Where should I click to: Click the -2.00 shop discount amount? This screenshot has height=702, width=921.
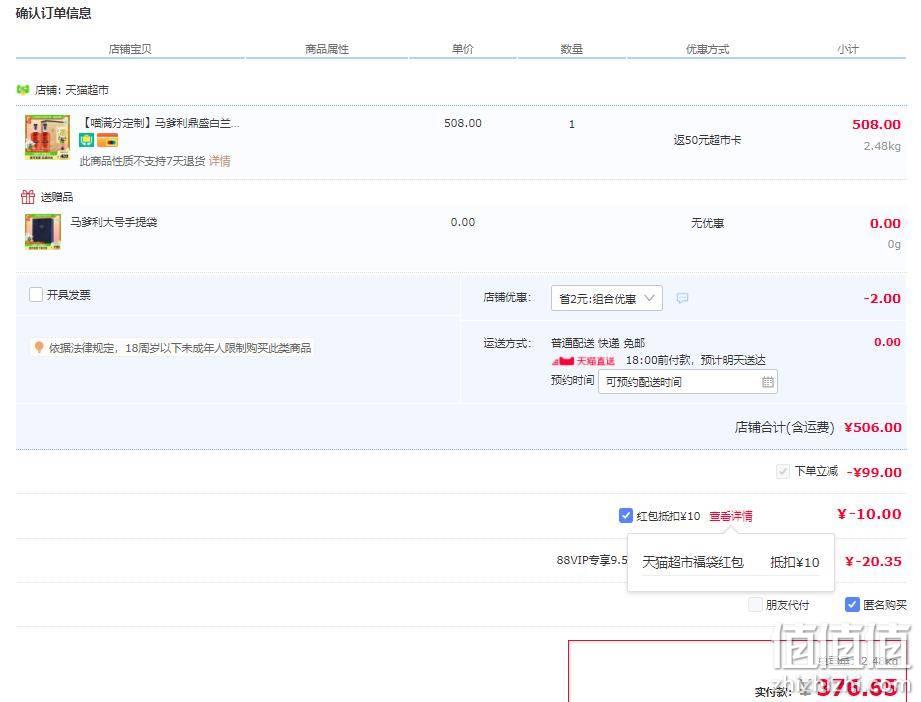[882, 298]
